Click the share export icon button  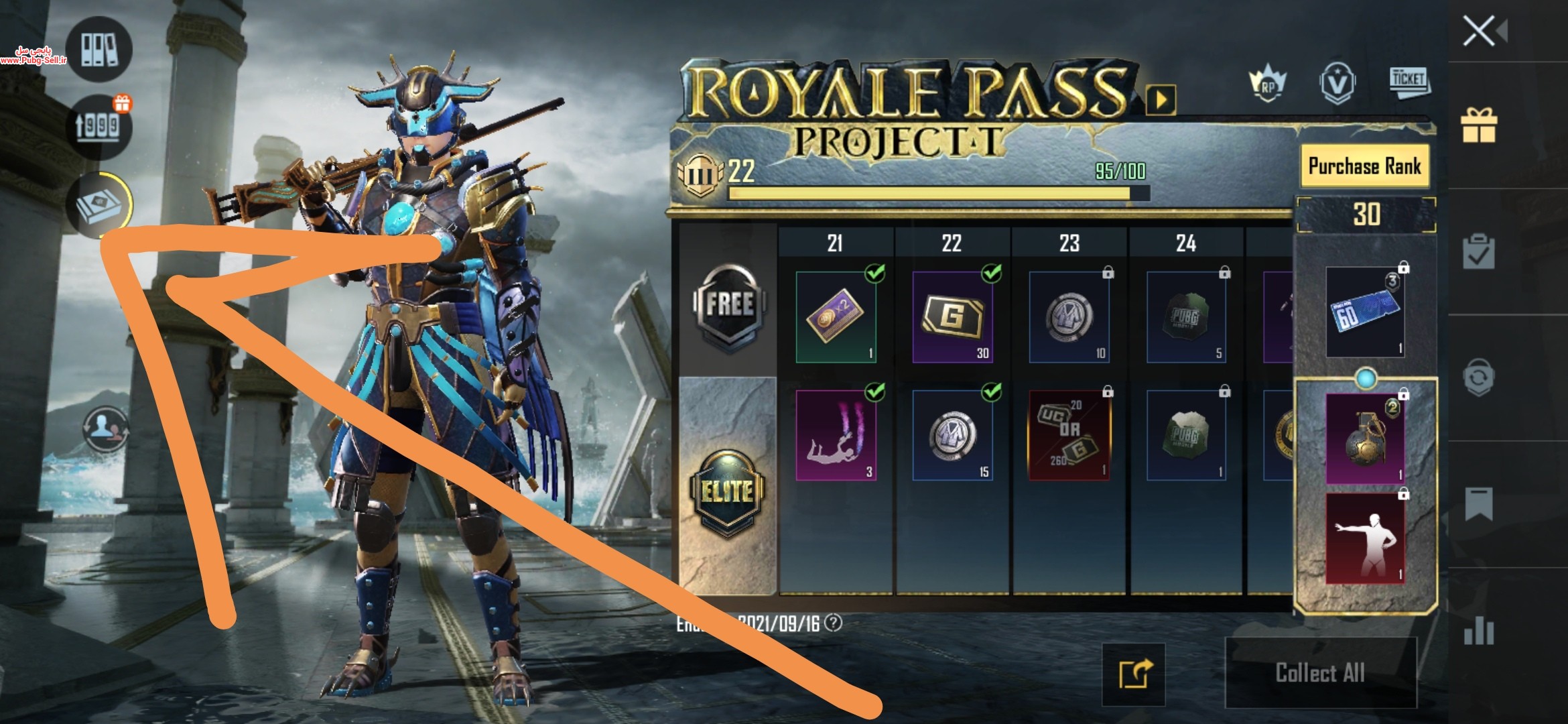[x=1134, y=674]
